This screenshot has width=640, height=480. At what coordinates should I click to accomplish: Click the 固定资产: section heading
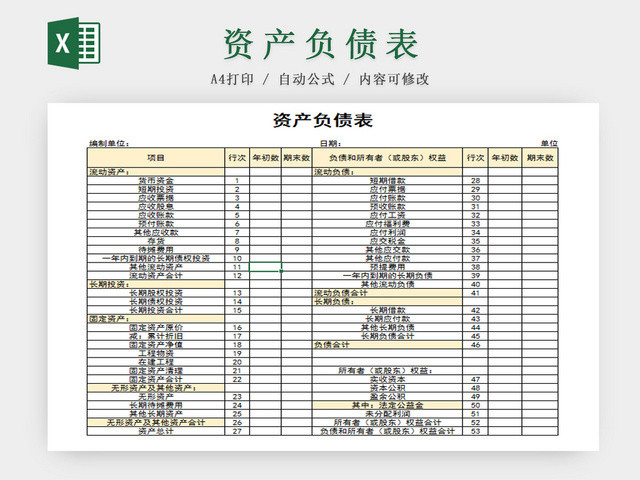click(156, 319)
